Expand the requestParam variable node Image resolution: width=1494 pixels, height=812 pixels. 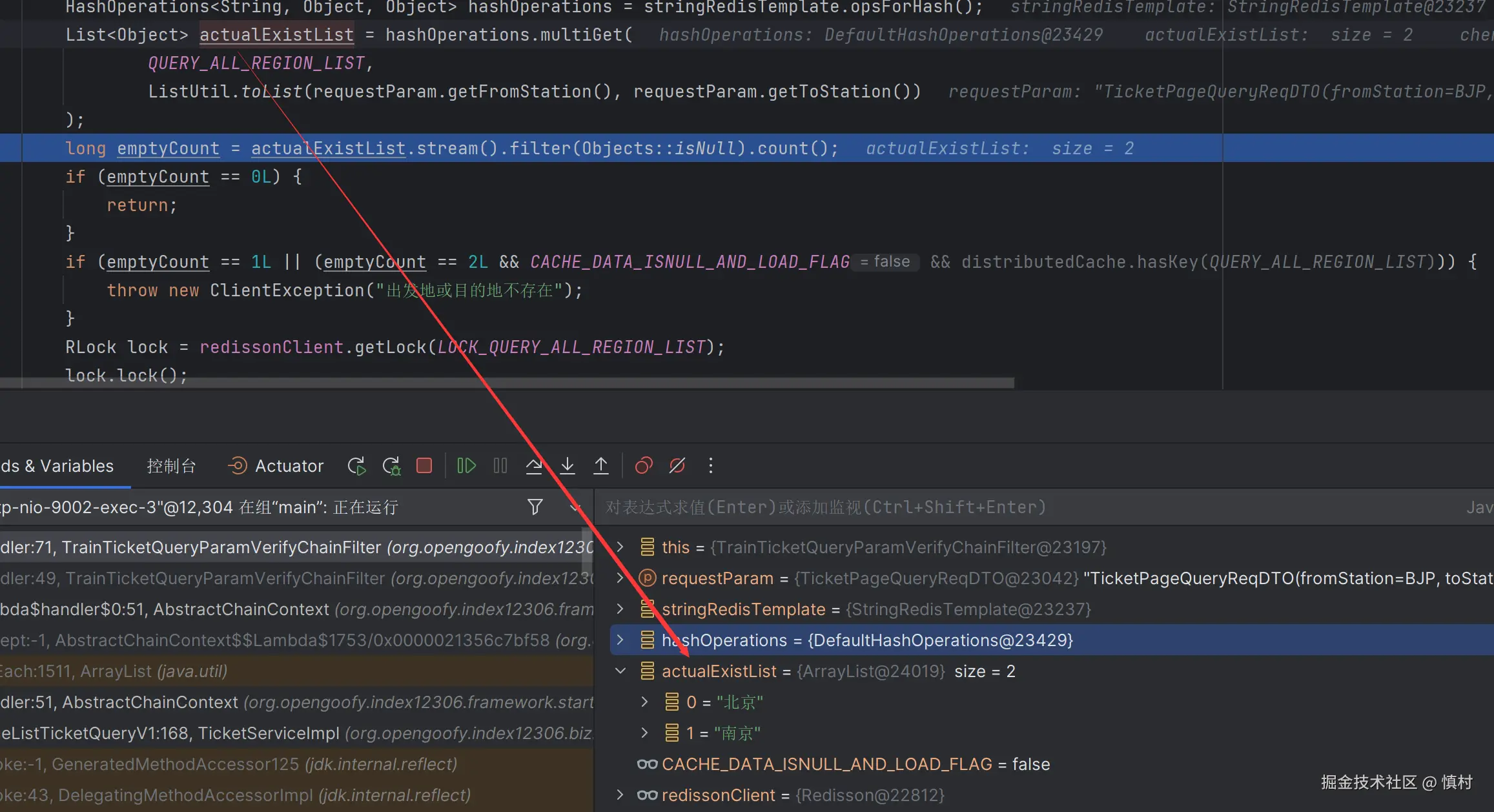pos(620,578)
